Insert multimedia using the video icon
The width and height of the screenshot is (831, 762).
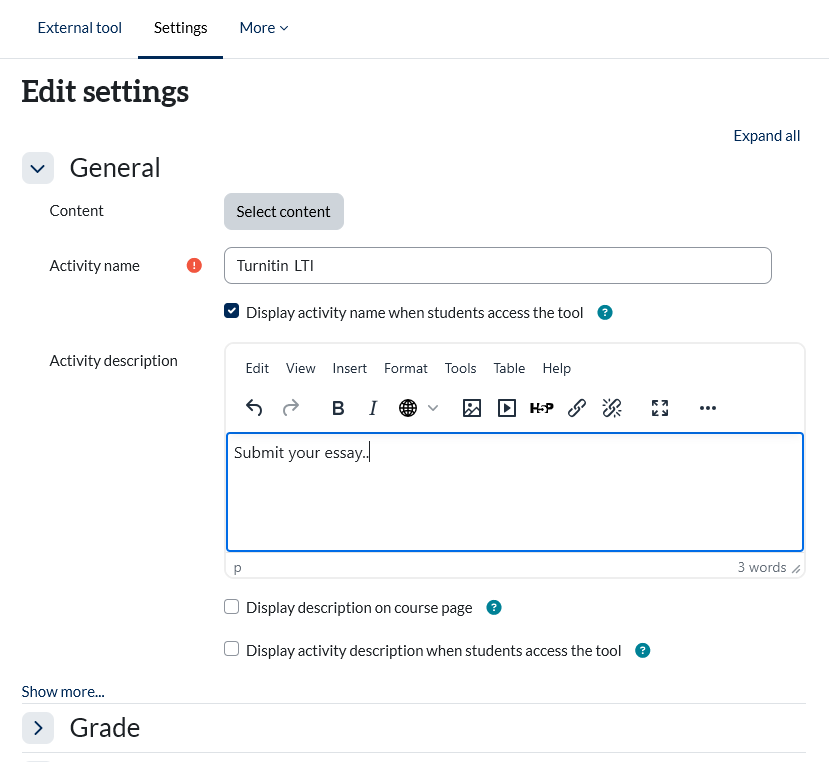pos(507,408)
